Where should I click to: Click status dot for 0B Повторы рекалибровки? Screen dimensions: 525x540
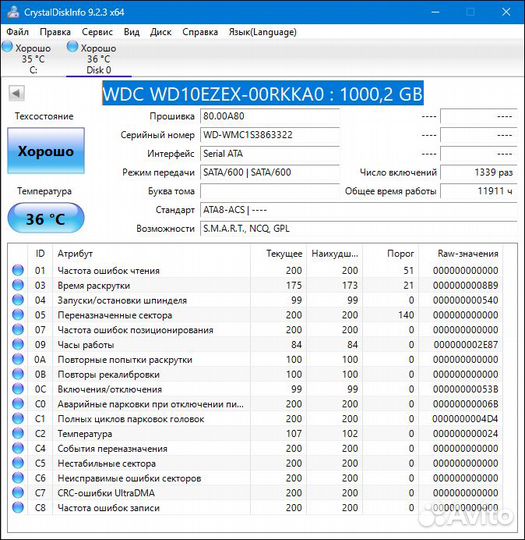click(18, 374)
